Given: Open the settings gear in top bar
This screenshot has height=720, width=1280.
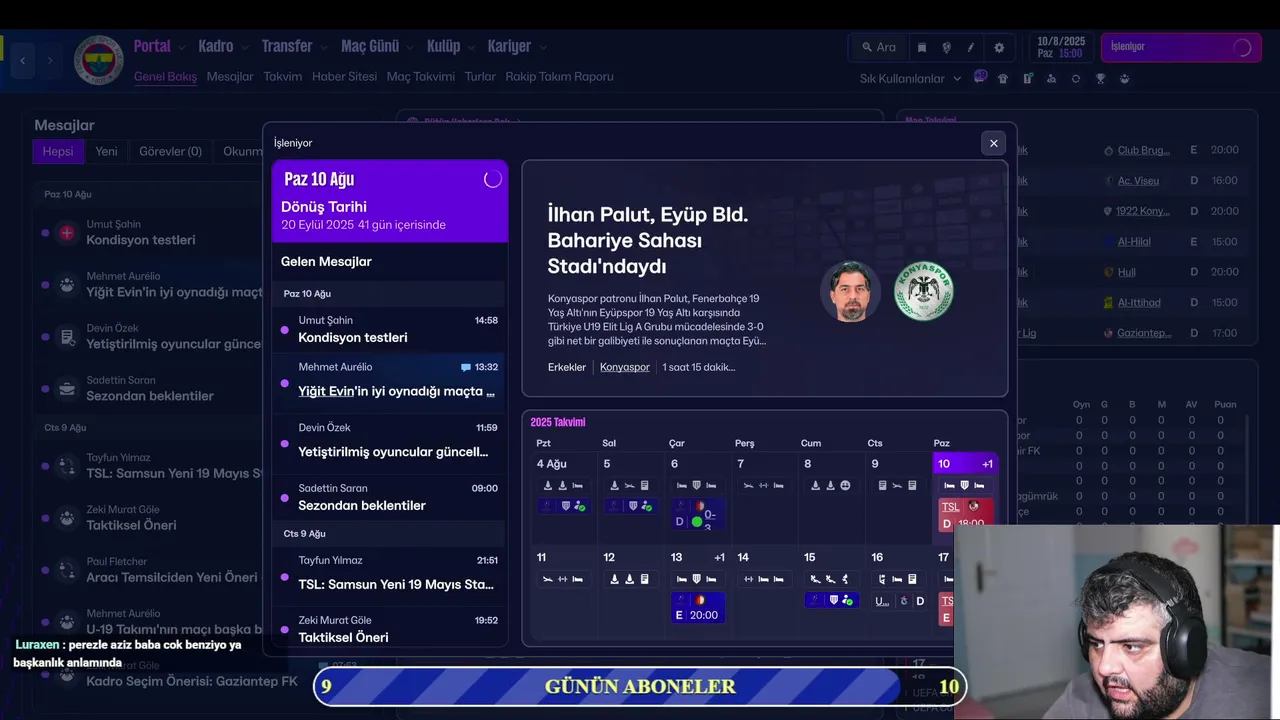Looking at the screenshot, I should coord(998,47).
